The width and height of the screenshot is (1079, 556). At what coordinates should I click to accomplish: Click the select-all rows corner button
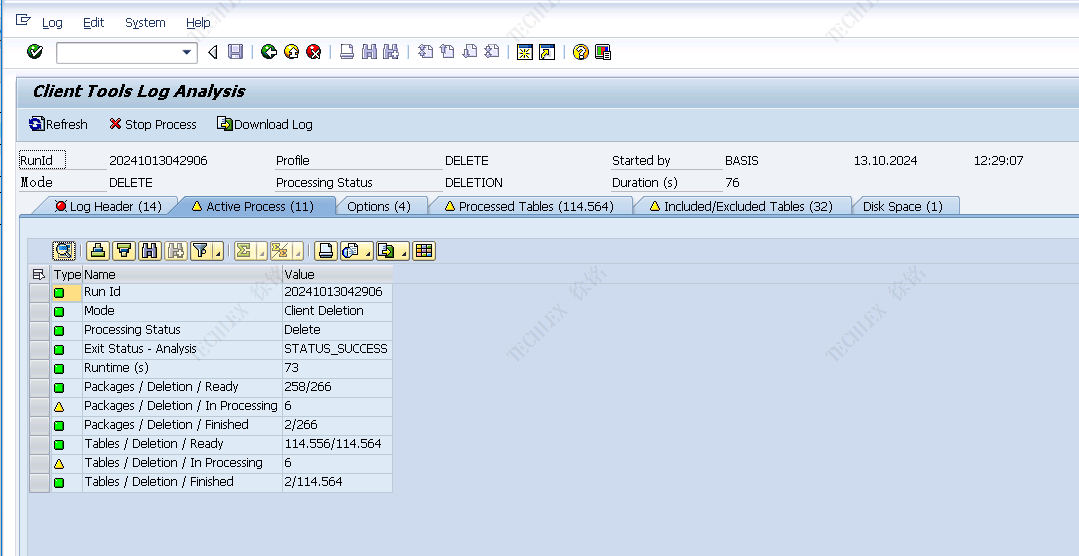tap(39, 274)
